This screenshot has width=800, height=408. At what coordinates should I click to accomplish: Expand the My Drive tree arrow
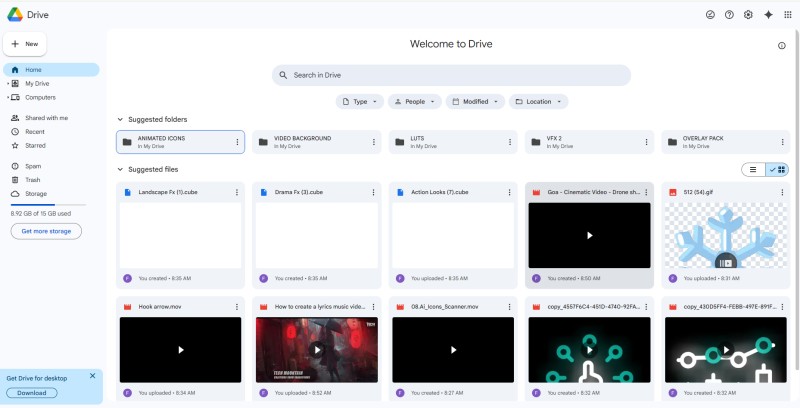(x=8, y=84)
